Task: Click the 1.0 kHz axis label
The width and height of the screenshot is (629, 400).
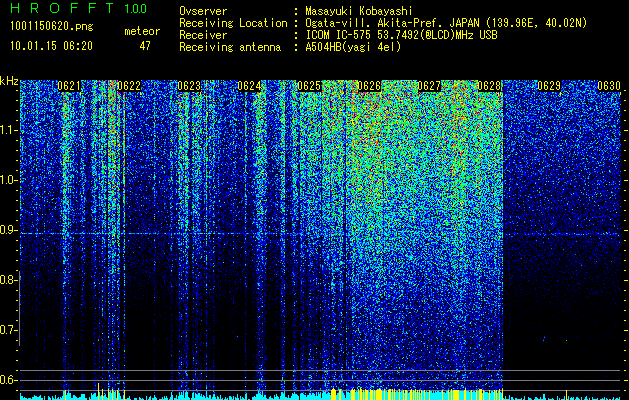Action: (7, 180)
